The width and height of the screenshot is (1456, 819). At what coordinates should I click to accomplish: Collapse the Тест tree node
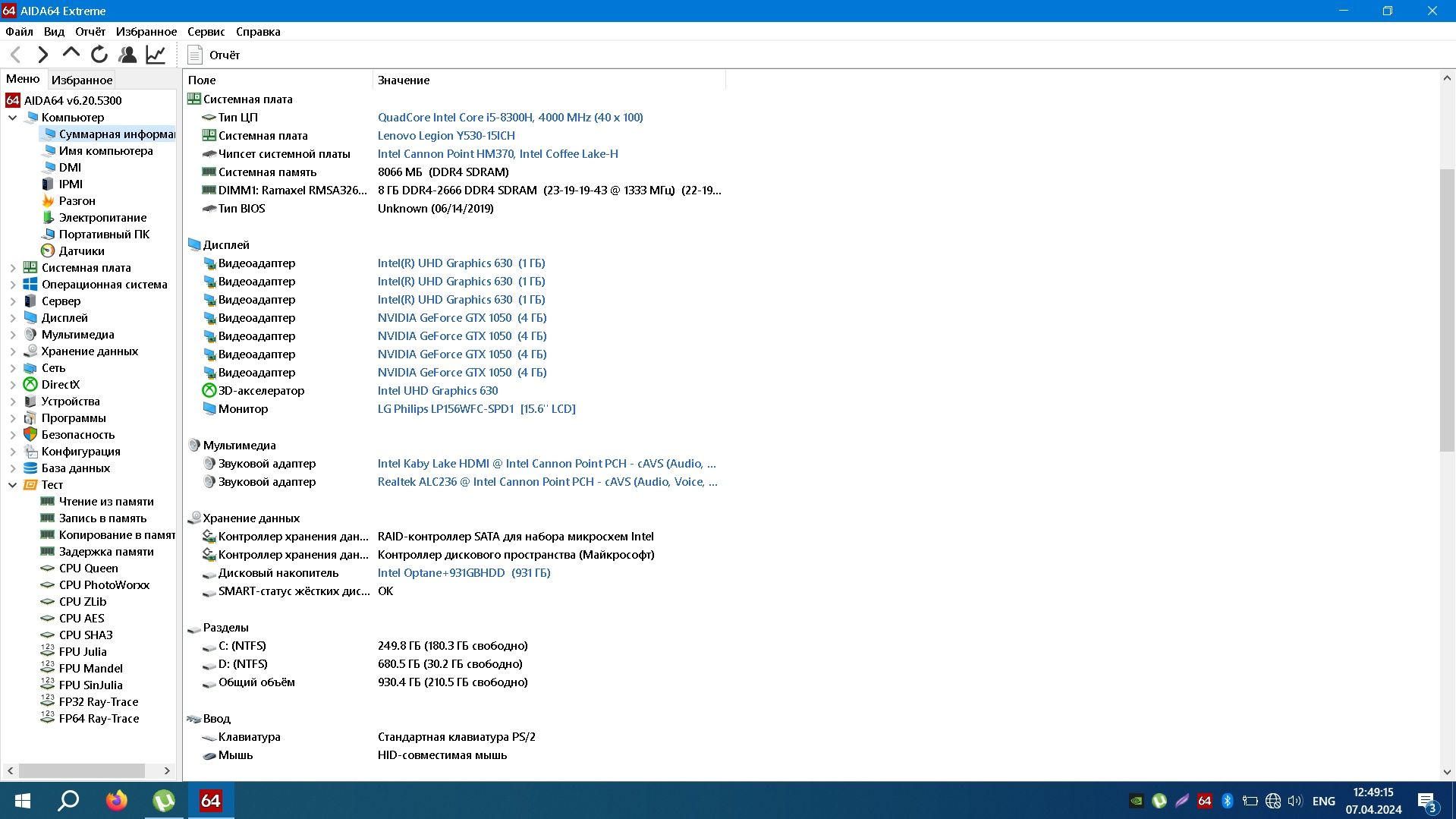pos(12,485)
